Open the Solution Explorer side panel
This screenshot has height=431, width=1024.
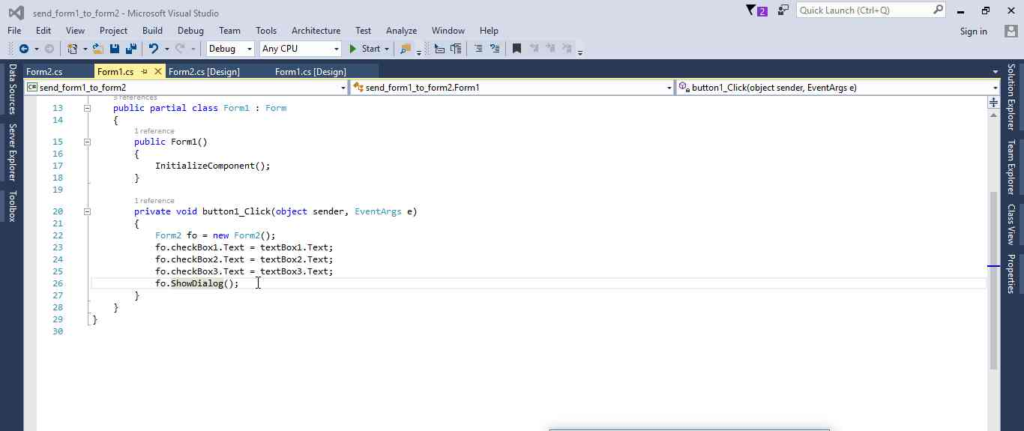(1011, 98)
